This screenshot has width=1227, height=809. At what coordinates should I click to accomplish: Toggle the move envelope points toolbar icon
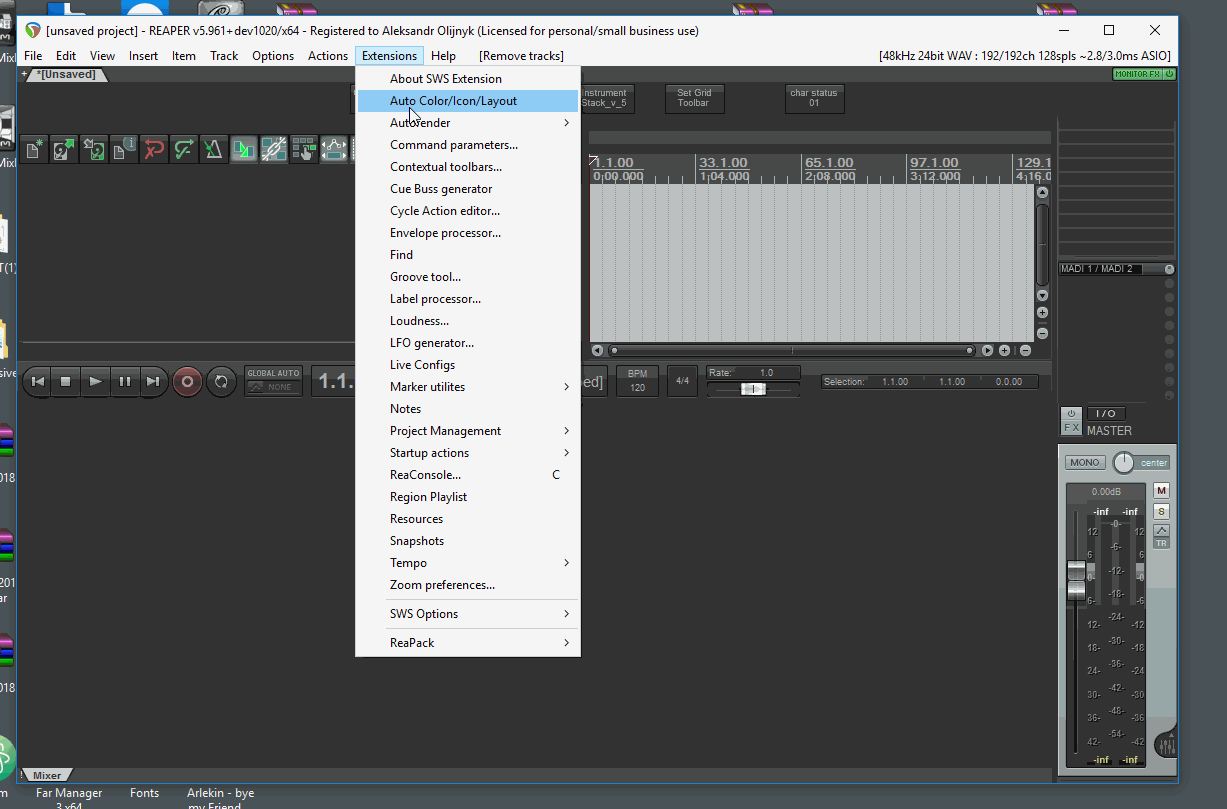pos(334,150)
